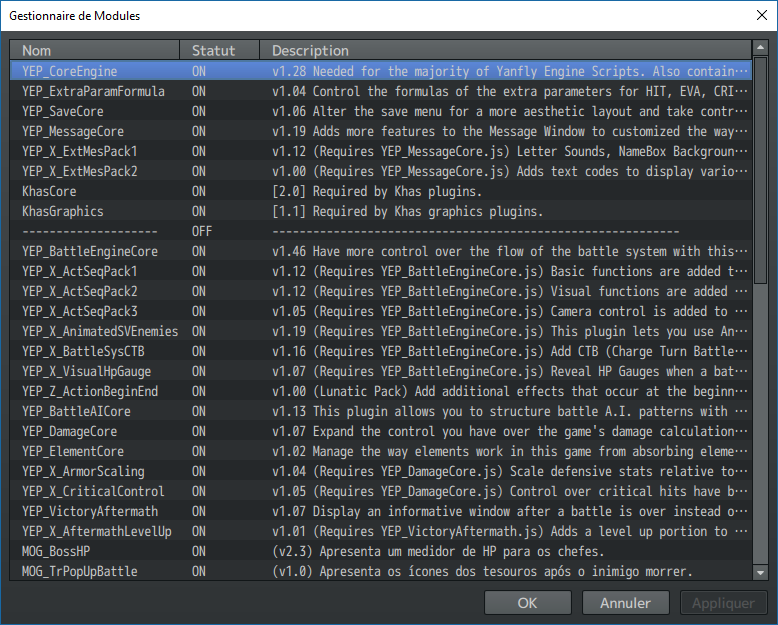The width and height of the screenshot is (778, 625).
Task: Click the OK button
Action: [527, 603]
